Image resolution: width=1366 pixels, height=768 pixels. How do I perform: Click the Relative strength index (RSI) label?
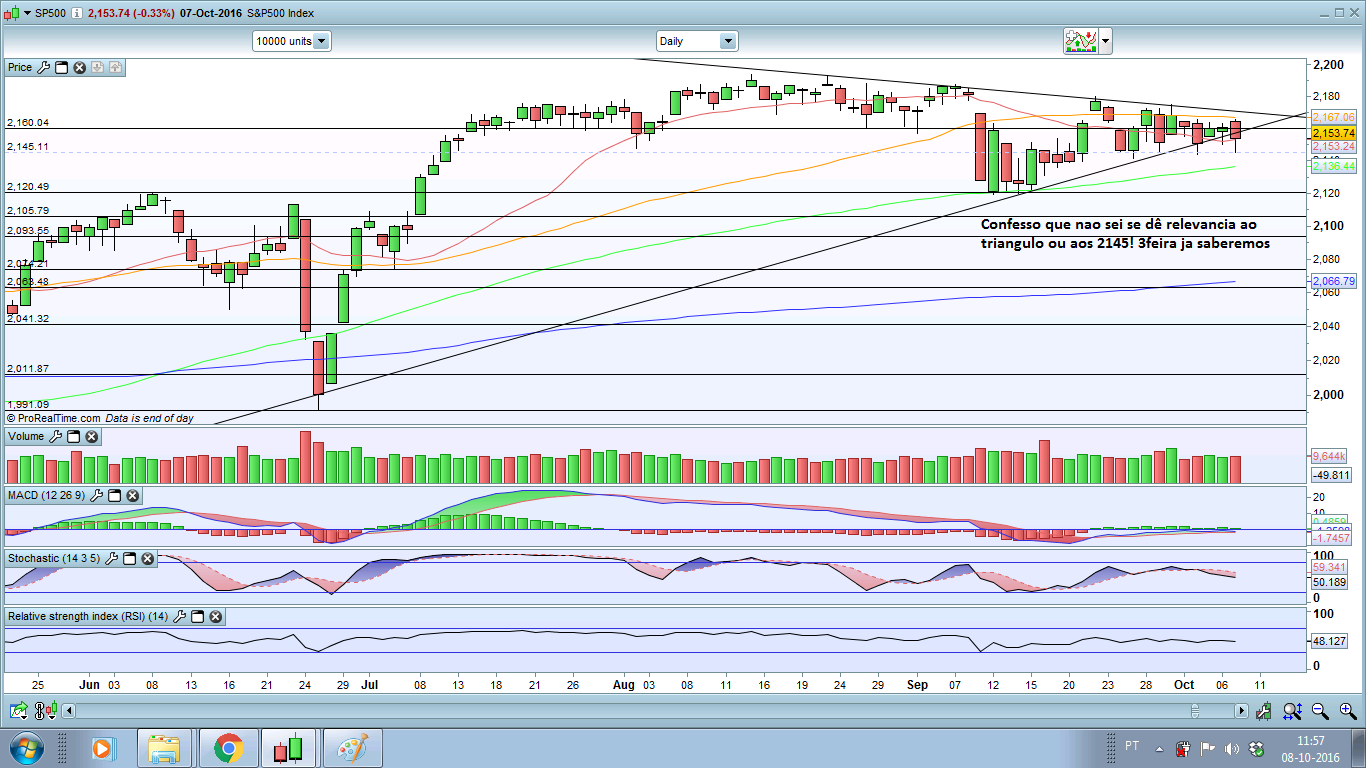point(88,617)
